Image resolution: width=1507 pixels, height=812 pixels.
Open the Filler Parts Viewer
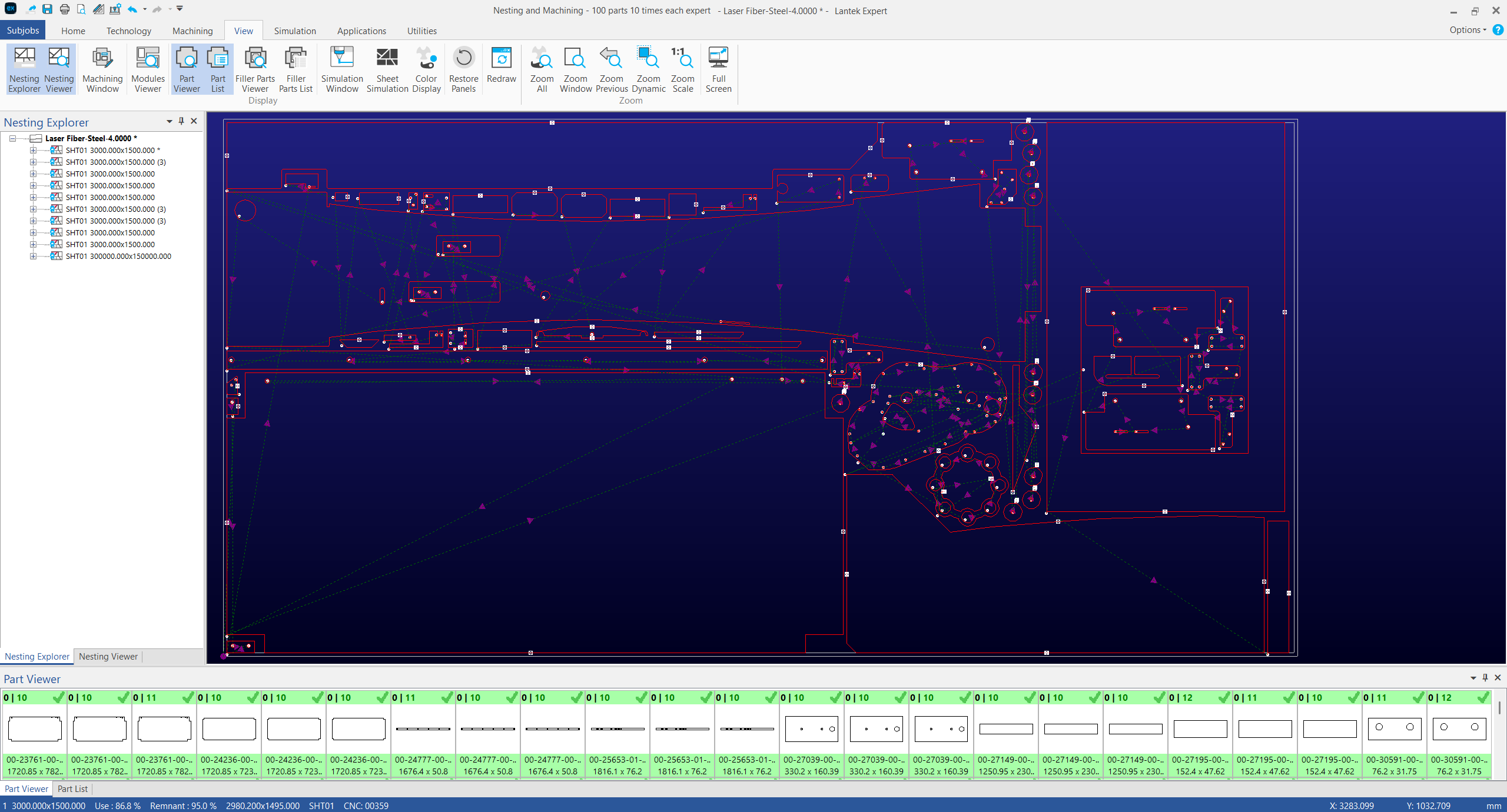[255, 69]
